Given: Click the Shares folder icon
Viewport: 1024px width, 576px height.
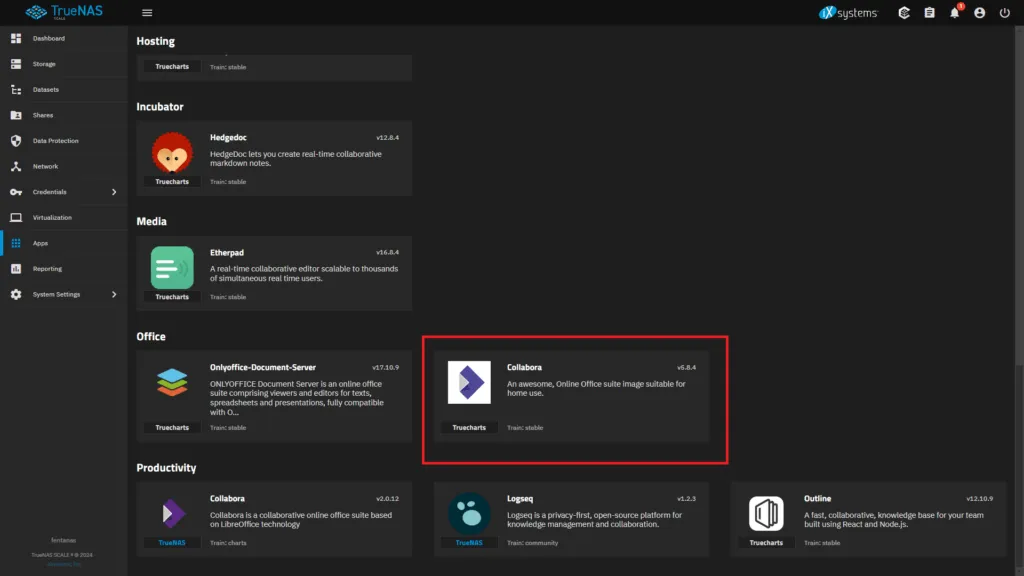Looking at the screenshot, I should [x=16, y=114].
